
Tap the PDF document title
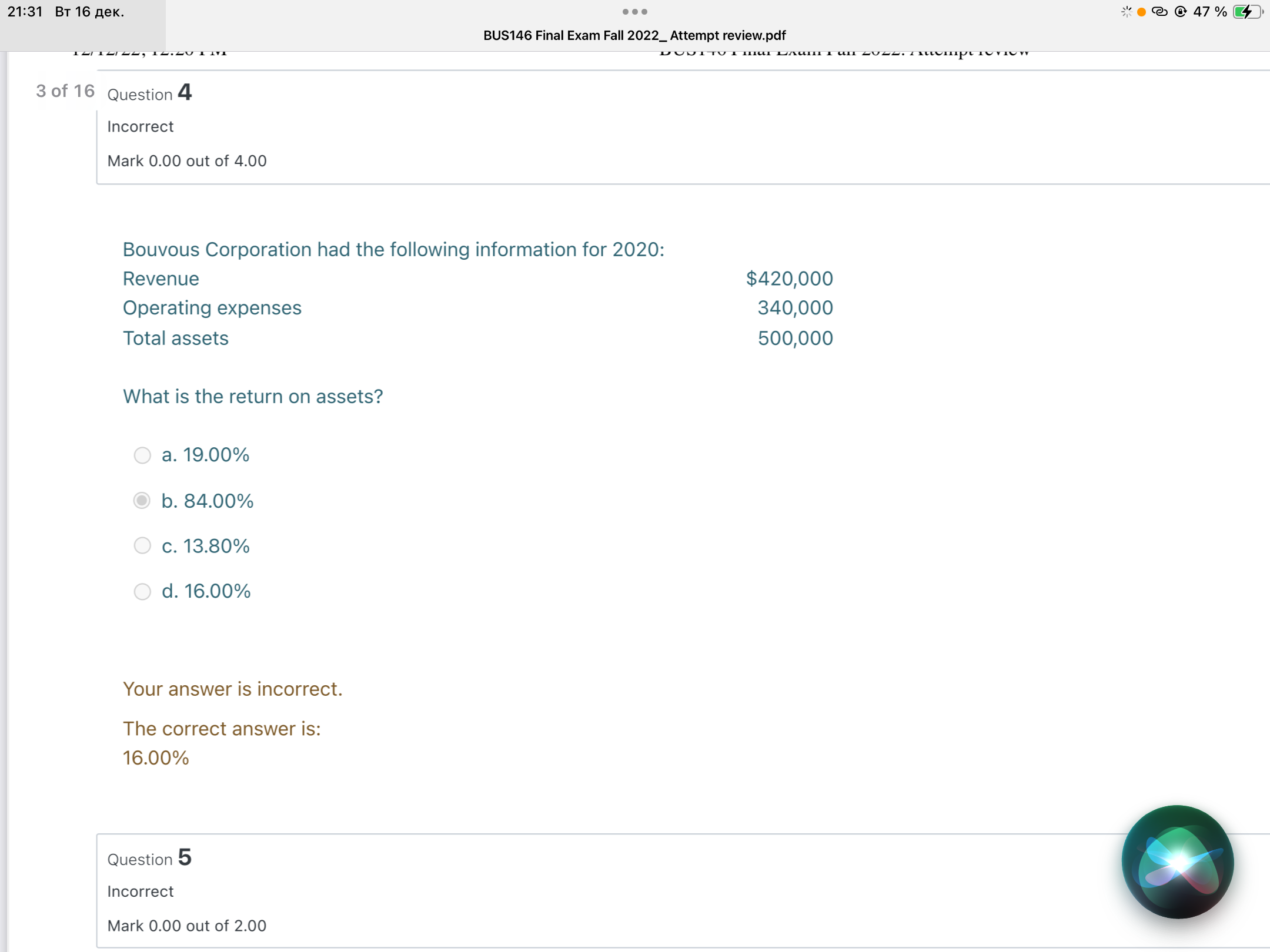[x=634, y=35]
